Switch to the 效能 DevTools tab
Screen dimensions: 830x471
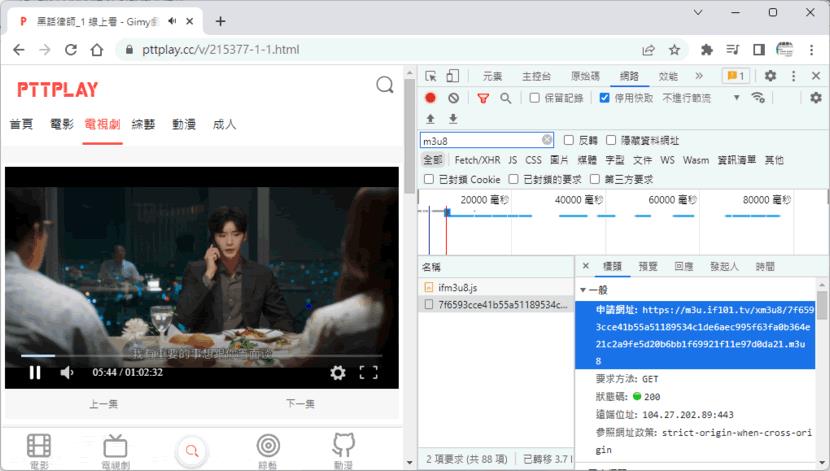point(668,76)
